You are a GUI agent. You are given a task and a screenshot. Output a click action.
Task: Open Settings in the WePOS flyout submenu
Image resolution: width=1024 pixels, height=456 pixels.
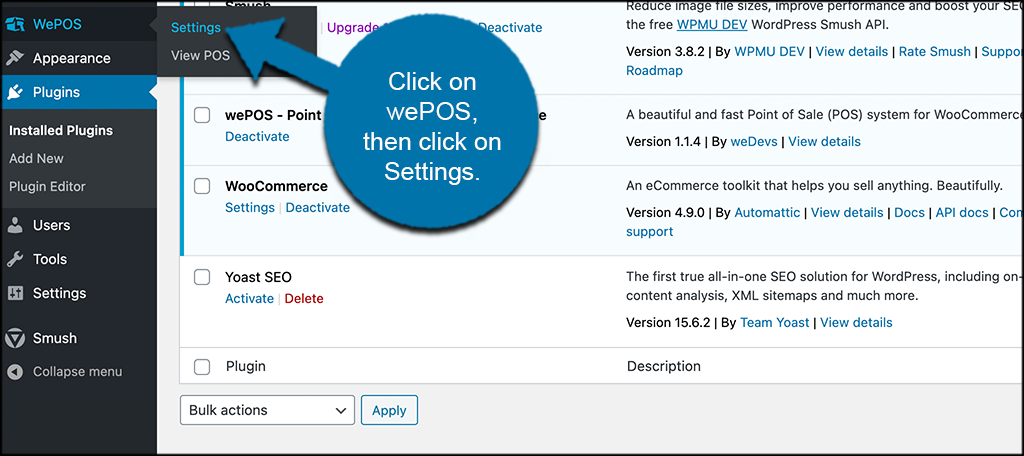point(196,28)
